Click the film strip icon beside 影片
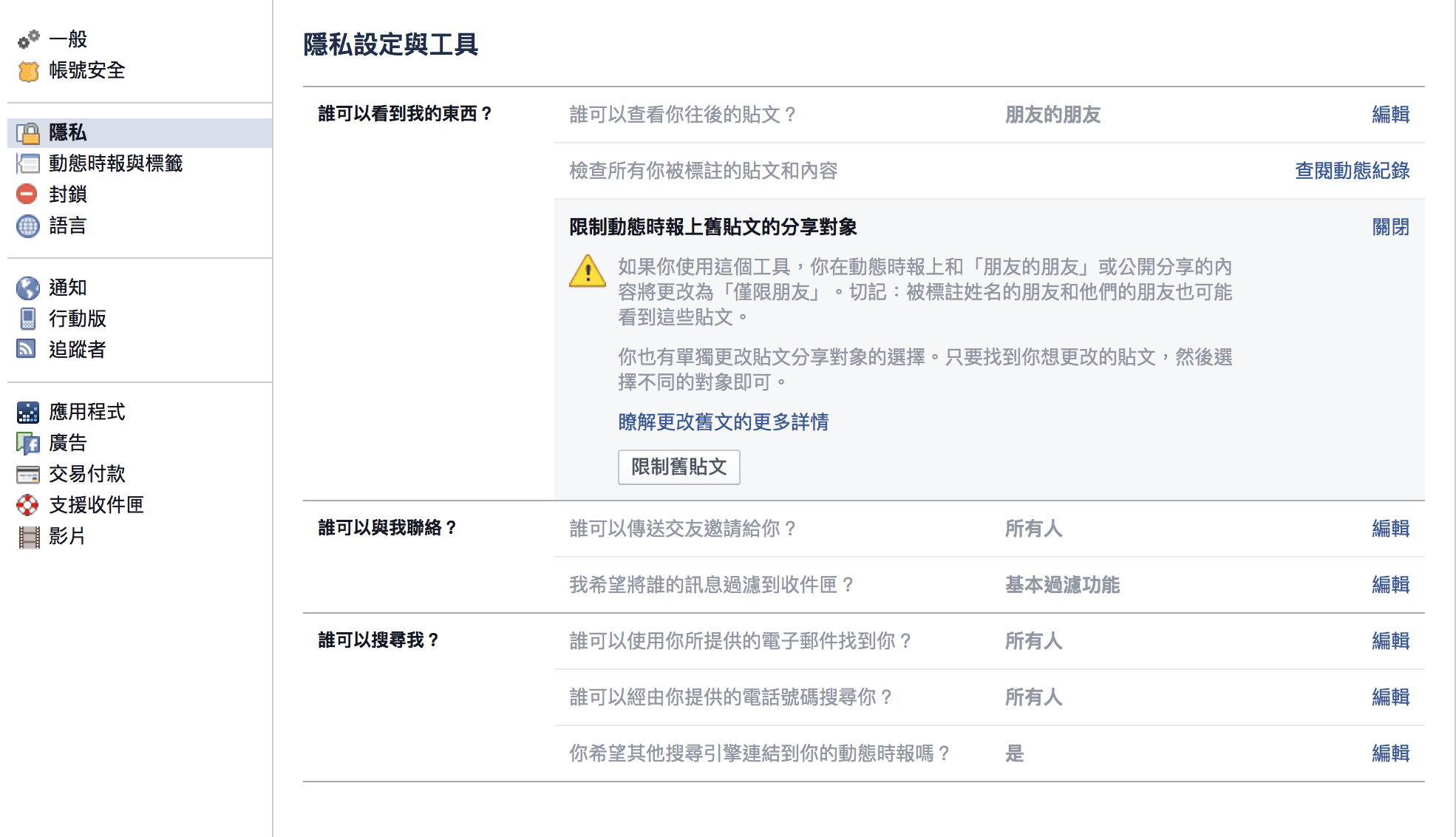Image resolution: width=1456 pixels, height=837 pixels. 29,537
